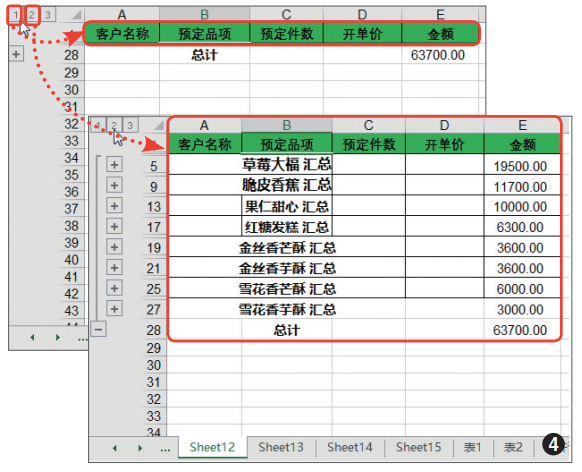582x472 pixels.
Task: Expand the 草莓大福 汇总 group at row 5
Action: point(114,165)
